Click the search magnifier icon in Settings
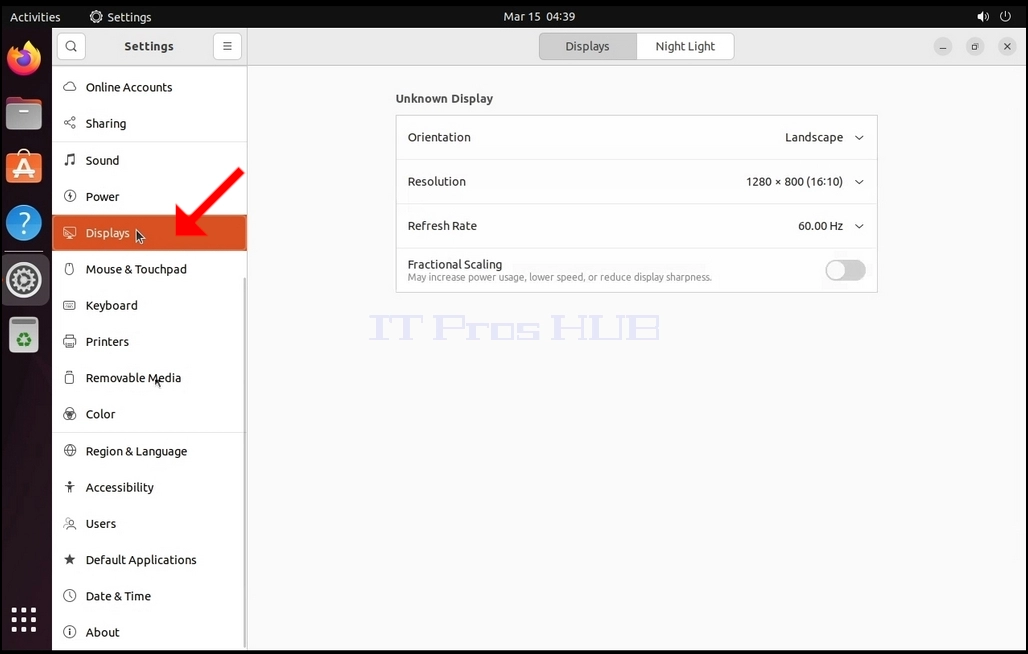1028x654 pixels. coord(71,47)
